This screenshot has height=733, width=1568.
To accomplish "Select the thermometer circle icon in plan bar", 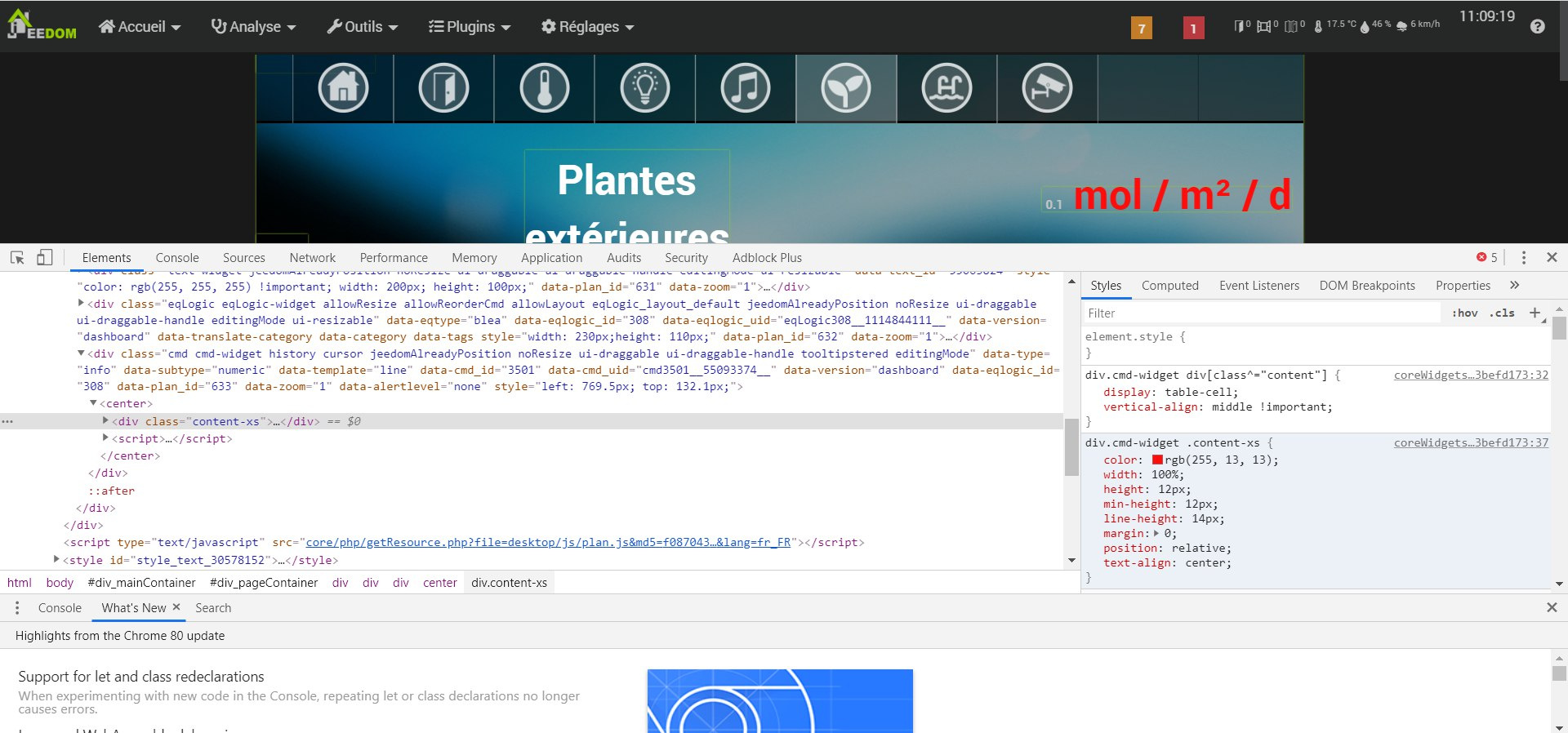I will click(544, 87).
